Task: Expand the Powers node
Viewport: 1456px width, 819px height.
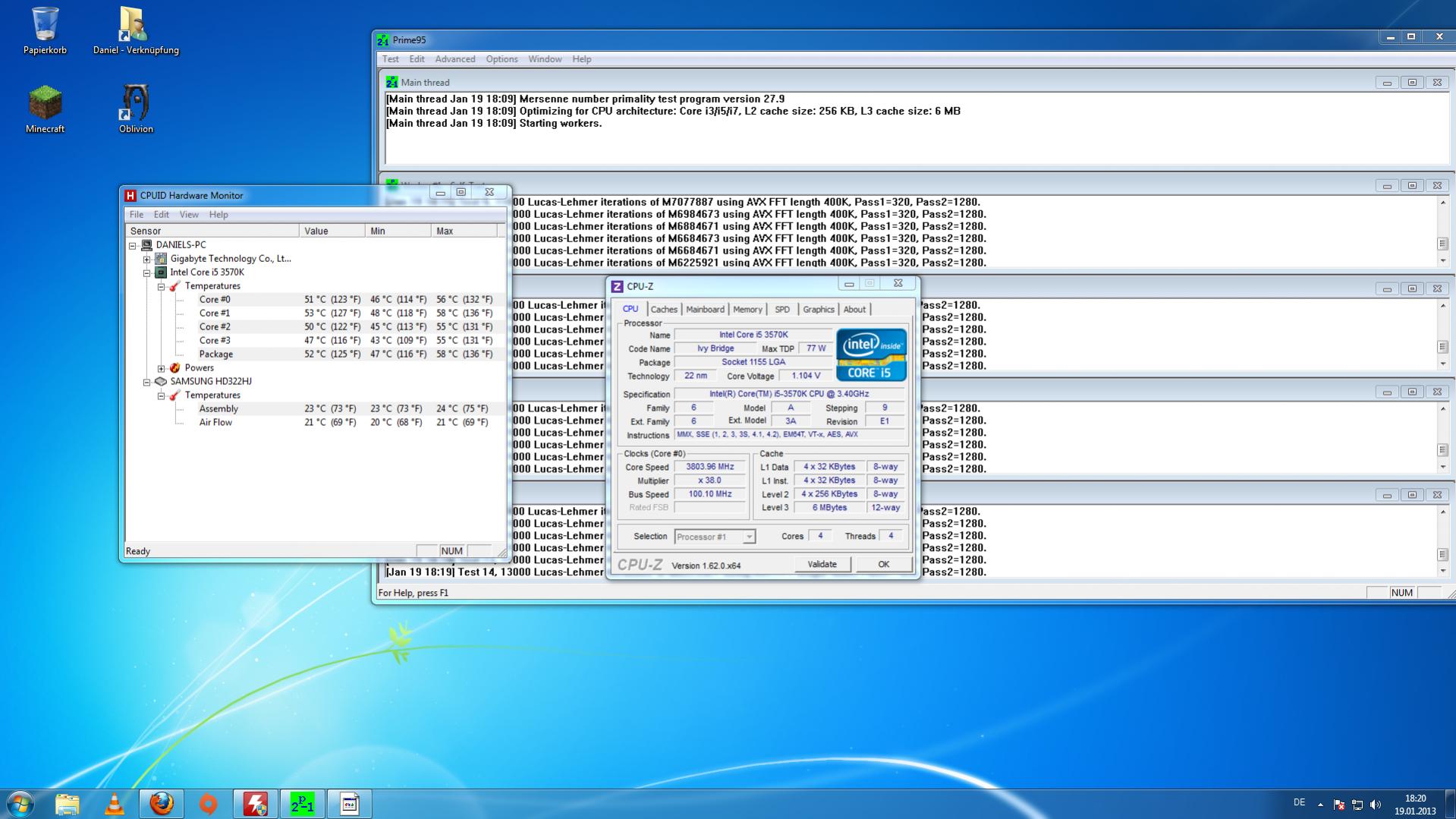Action: coord(162,368)
